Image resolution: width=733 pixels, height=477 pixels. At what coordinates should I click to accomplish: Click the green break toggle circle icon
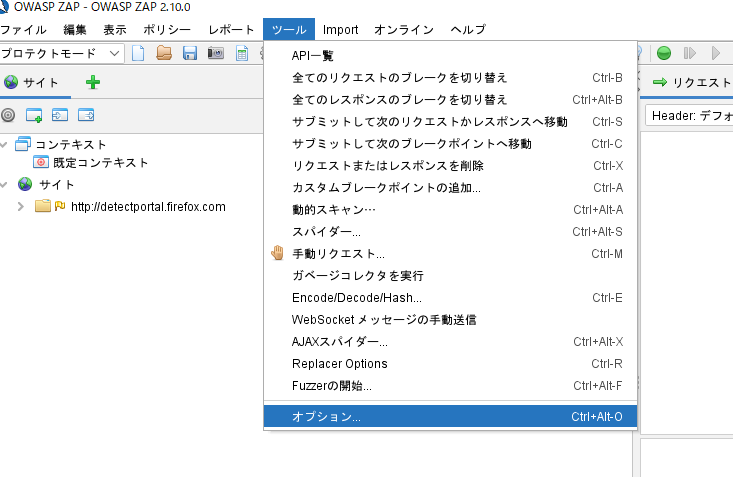(x=664, y=53)
